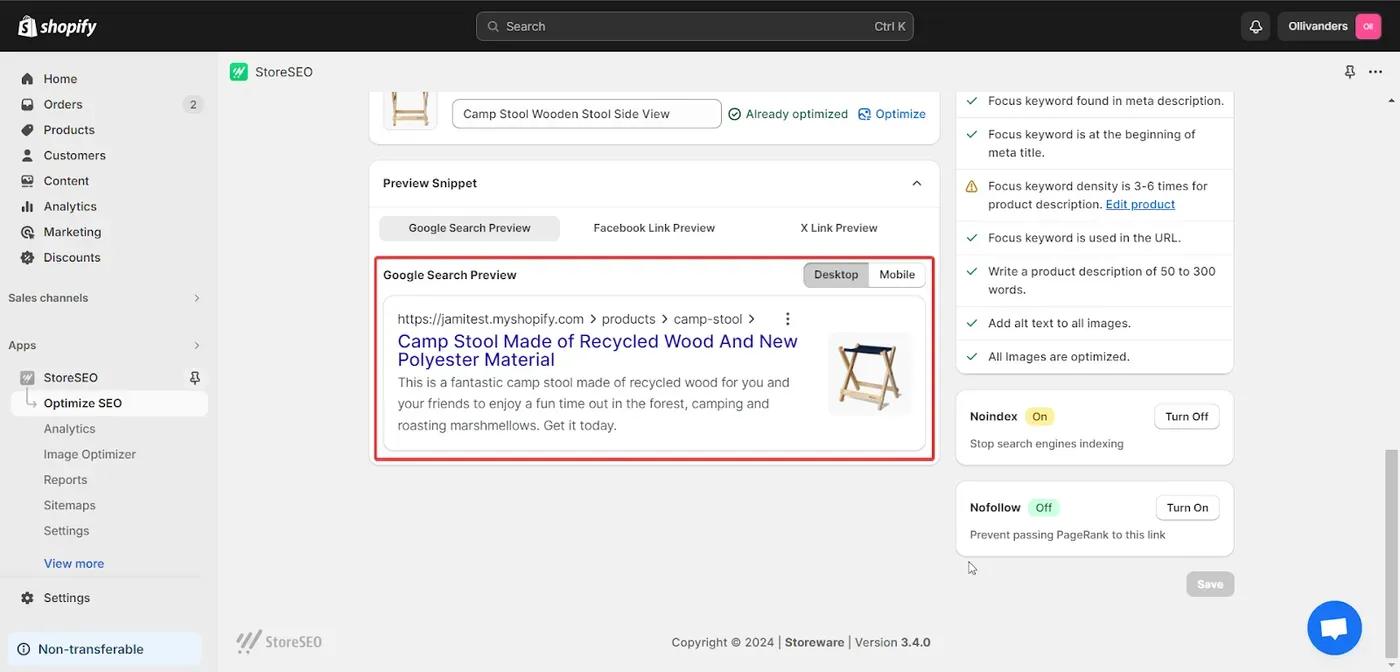Click 'All Images are optimized.' checklist item

pyautogui.click(x=1059, y=357)
